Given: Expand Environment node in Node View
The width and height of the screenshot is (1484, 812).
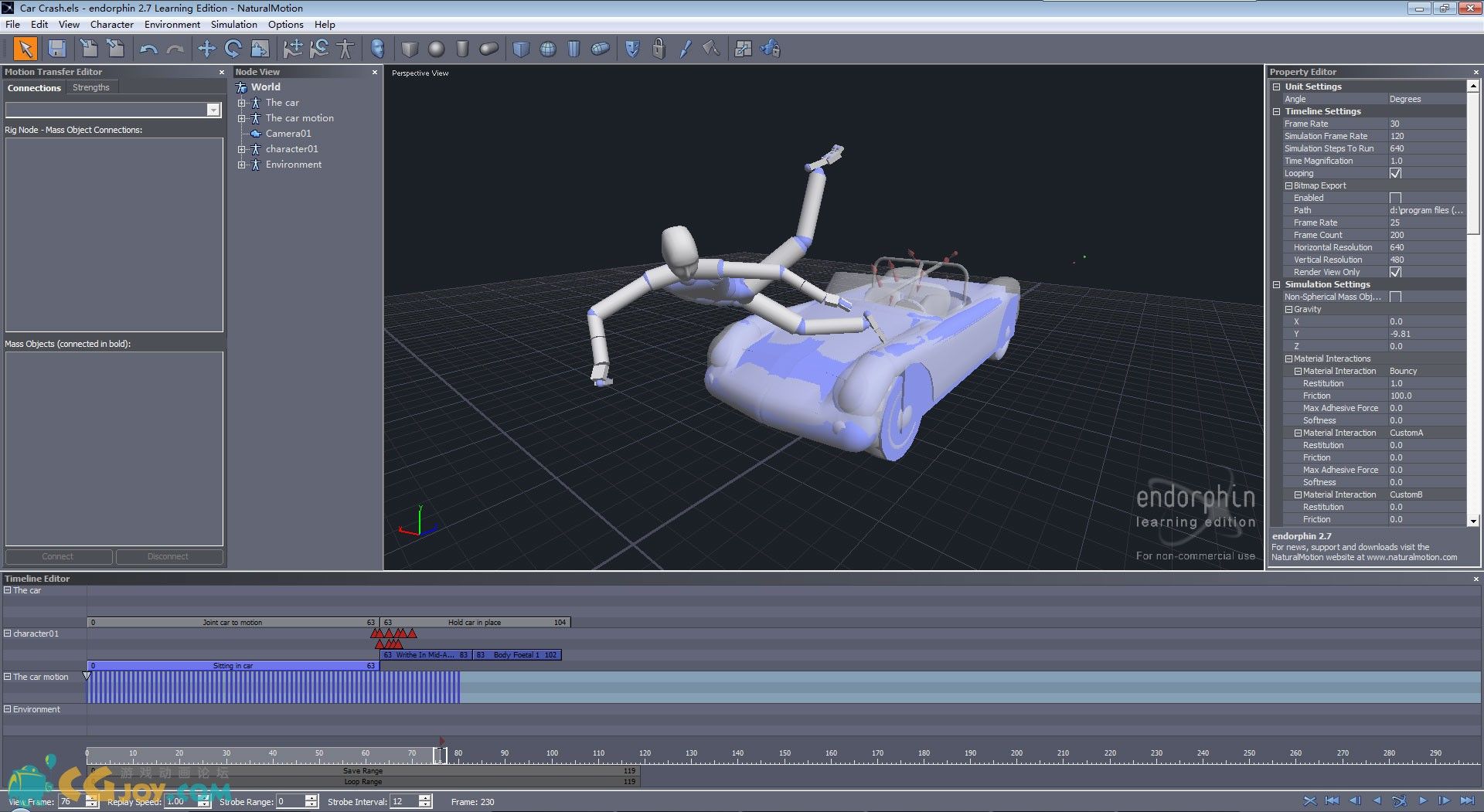Looking at the screenshot, I should pyautogui.click(x=241, y=165).
